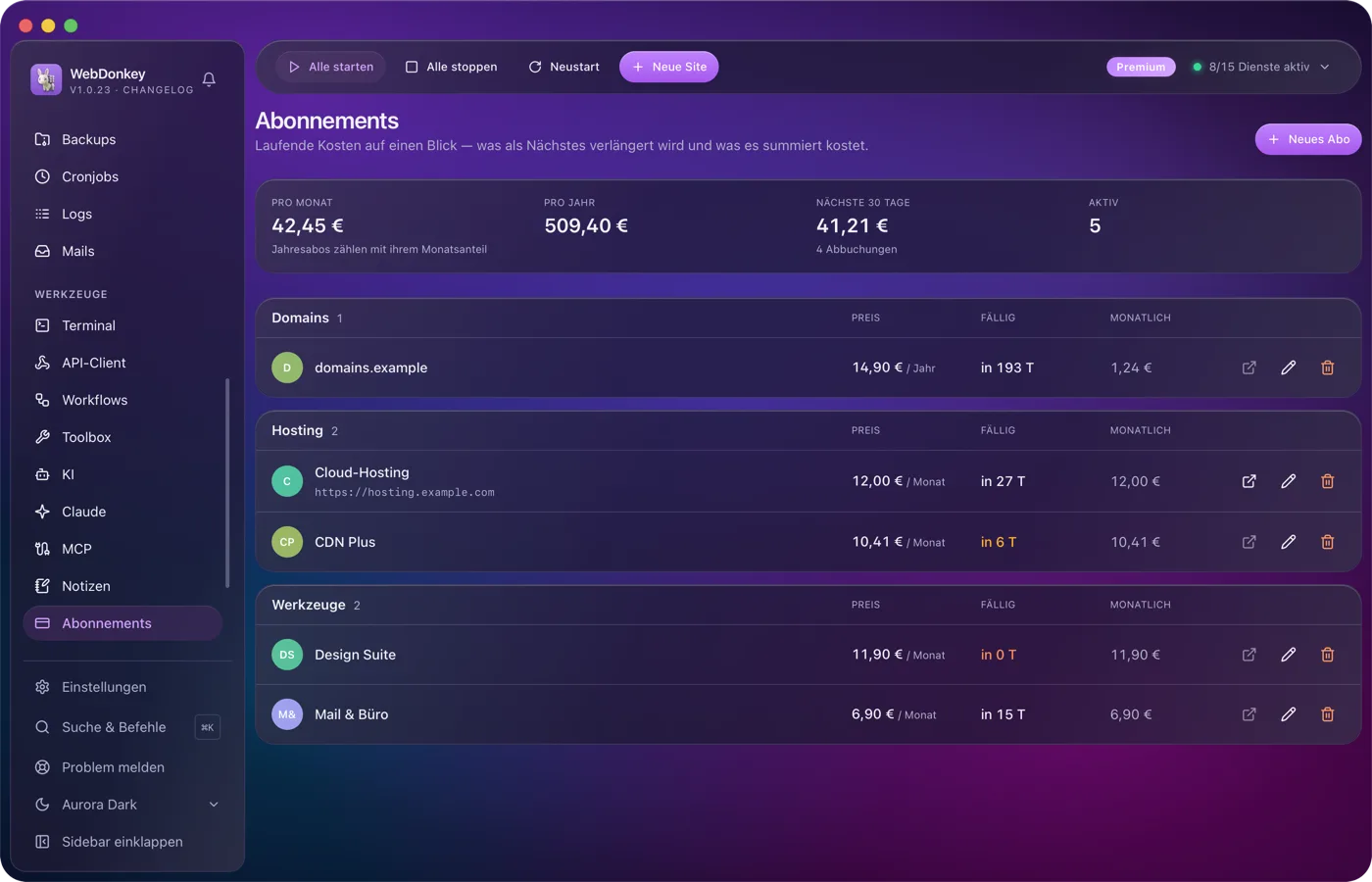Open Backups in the sidebar

pos(123,139)
